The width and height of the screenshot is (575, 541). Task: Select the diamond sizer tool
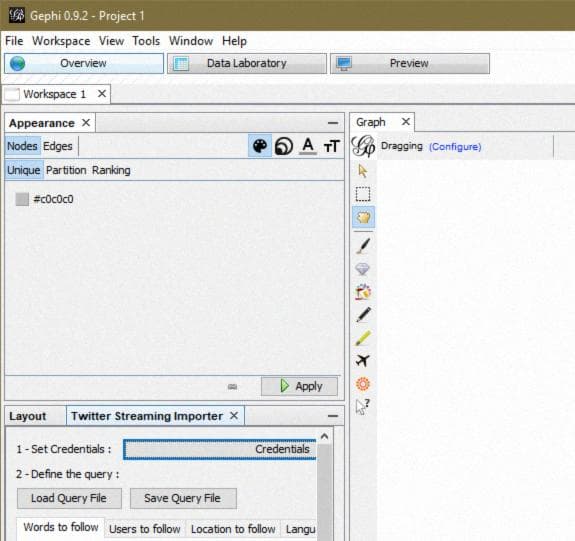tap(363, 269)
